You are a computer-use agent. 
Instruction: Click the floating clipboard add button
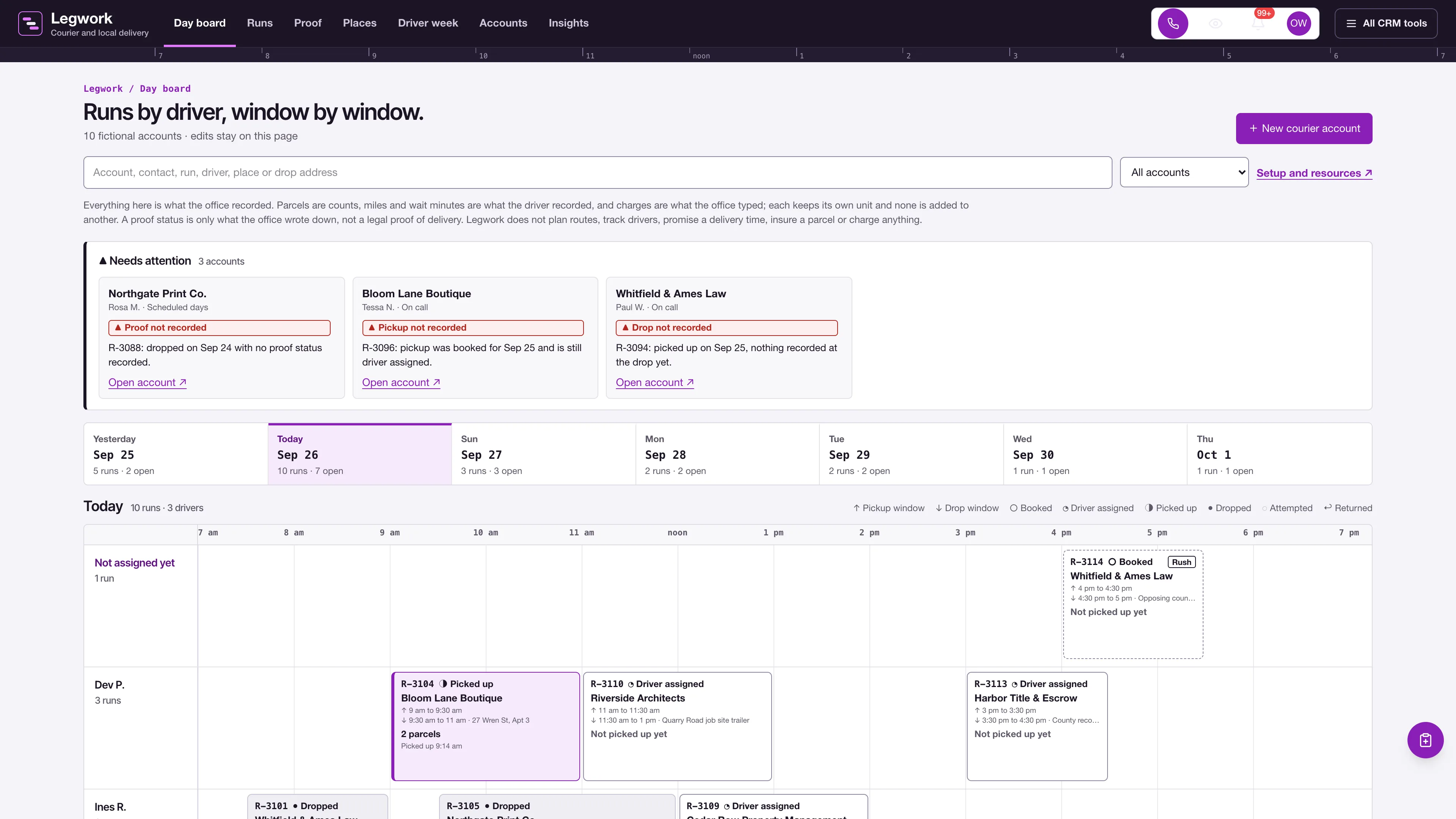coord(1425,740)
